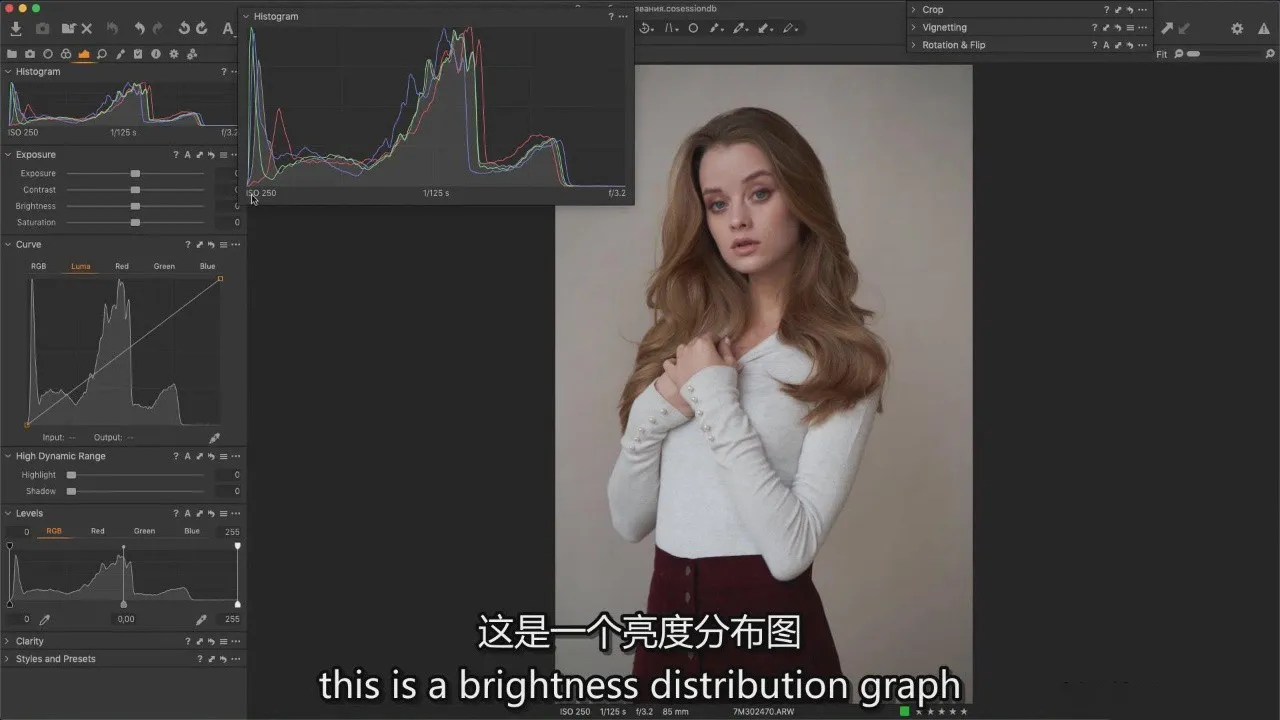Open the Color tool tab with three circles
Image resolution: width=1280 pixels, height=720 pixels.
click(x=66, y=54)
